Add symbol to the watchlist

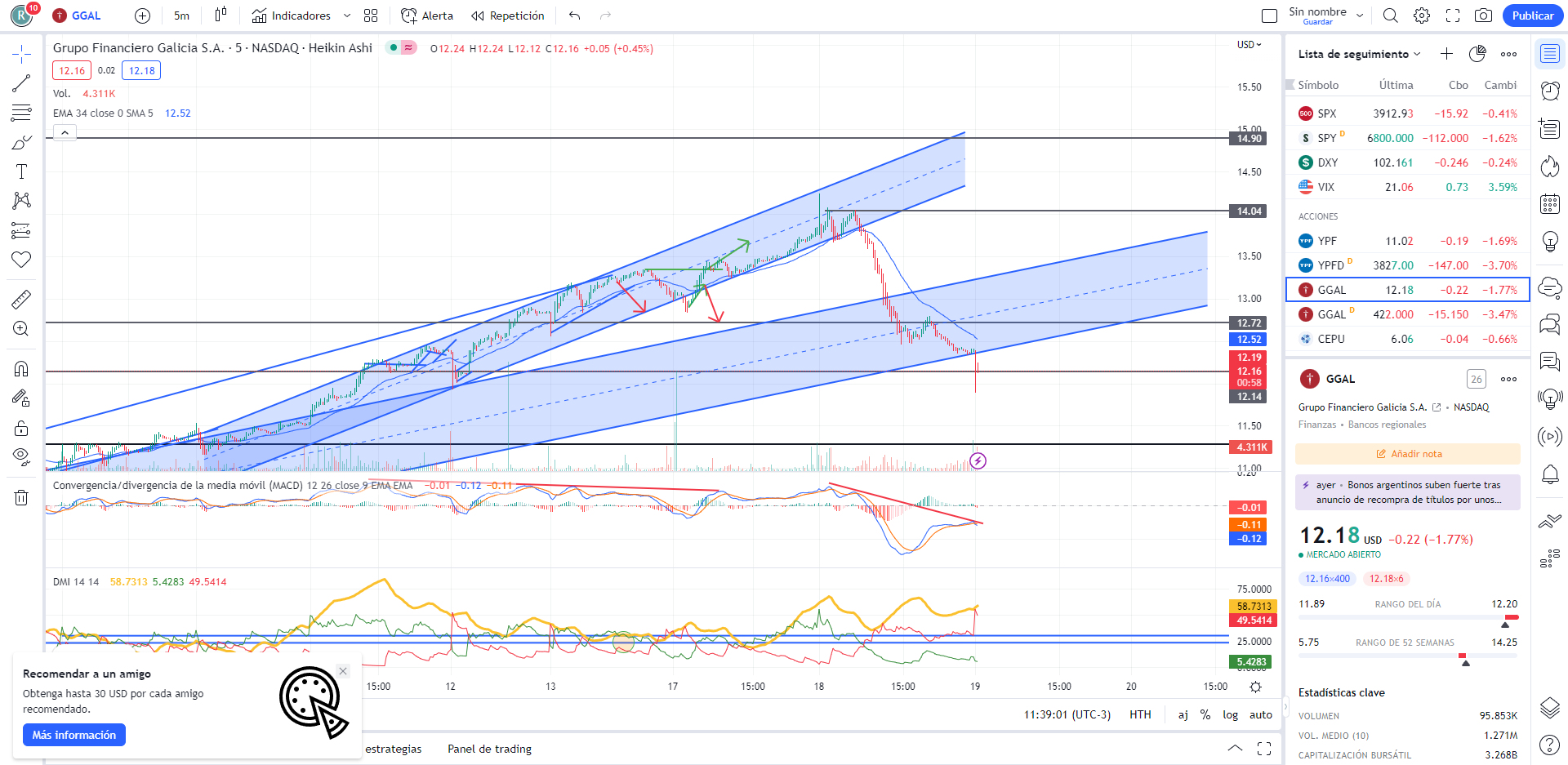[1446, 54]
